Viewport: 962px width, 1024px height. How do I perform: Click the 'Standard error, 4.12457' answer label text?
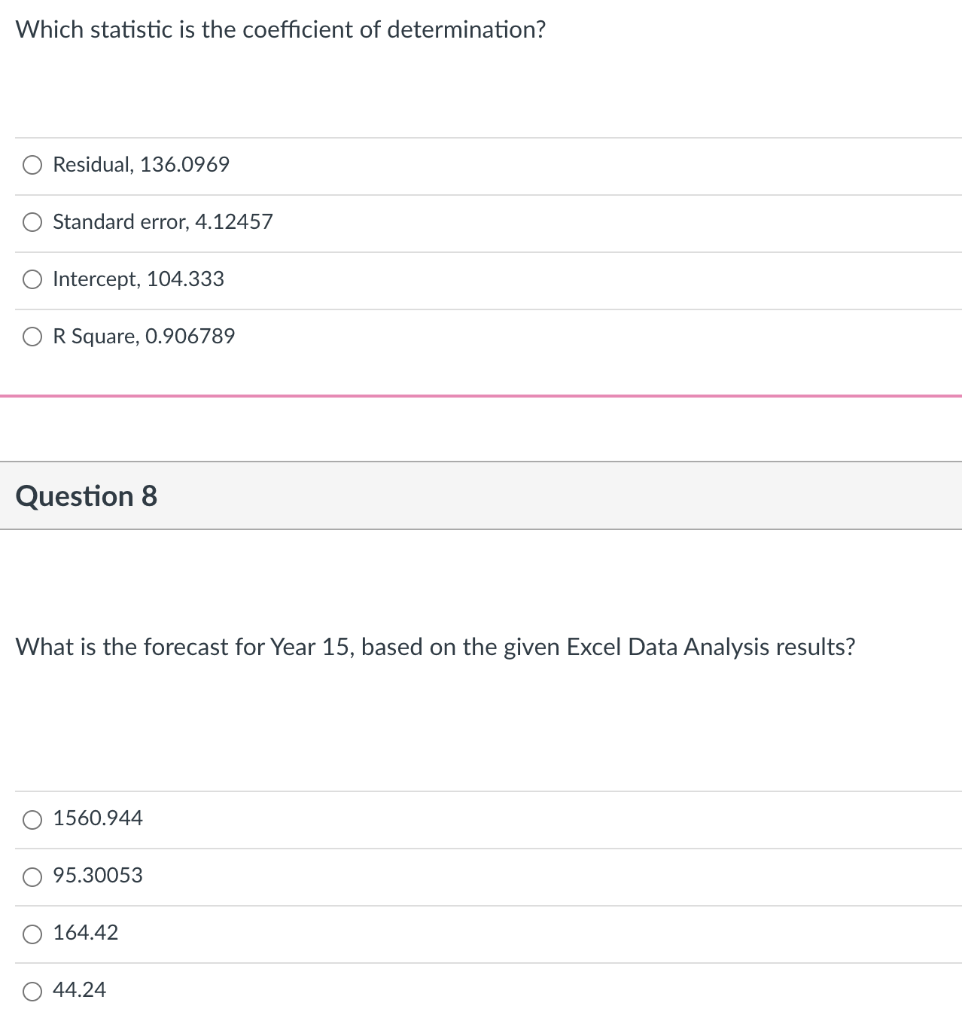pos(163,222)
